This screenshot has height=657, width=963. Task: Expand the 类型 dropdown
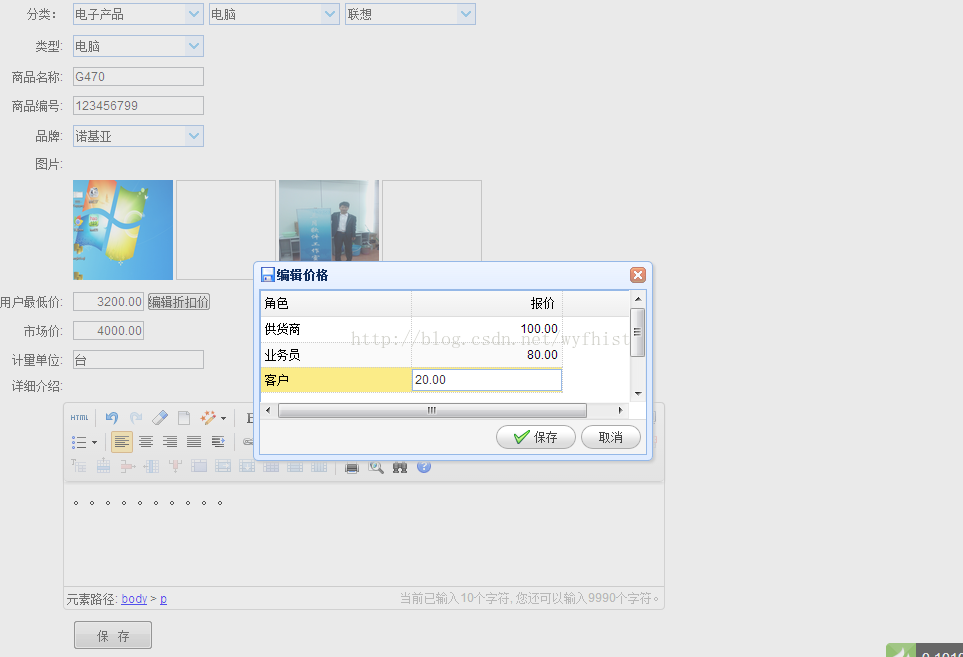[x=193, y=46]
